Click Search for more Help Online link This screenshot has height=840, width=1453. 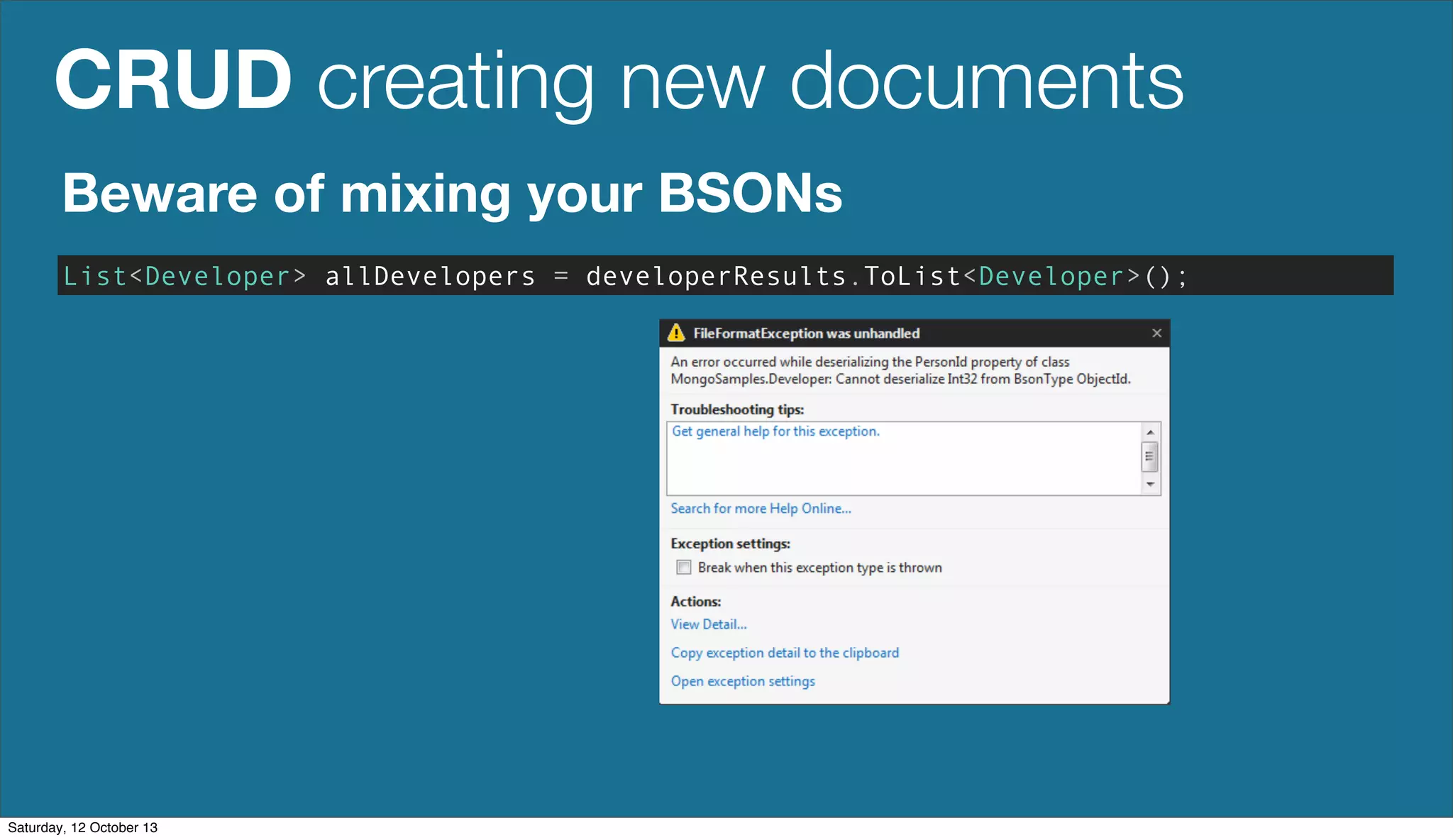pyautogui.click(x=761, y=509)
